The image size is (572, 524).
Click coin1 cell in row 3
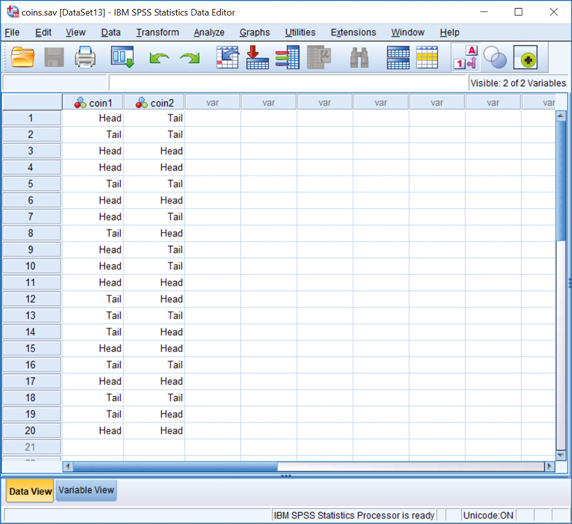tap(93, 151)
